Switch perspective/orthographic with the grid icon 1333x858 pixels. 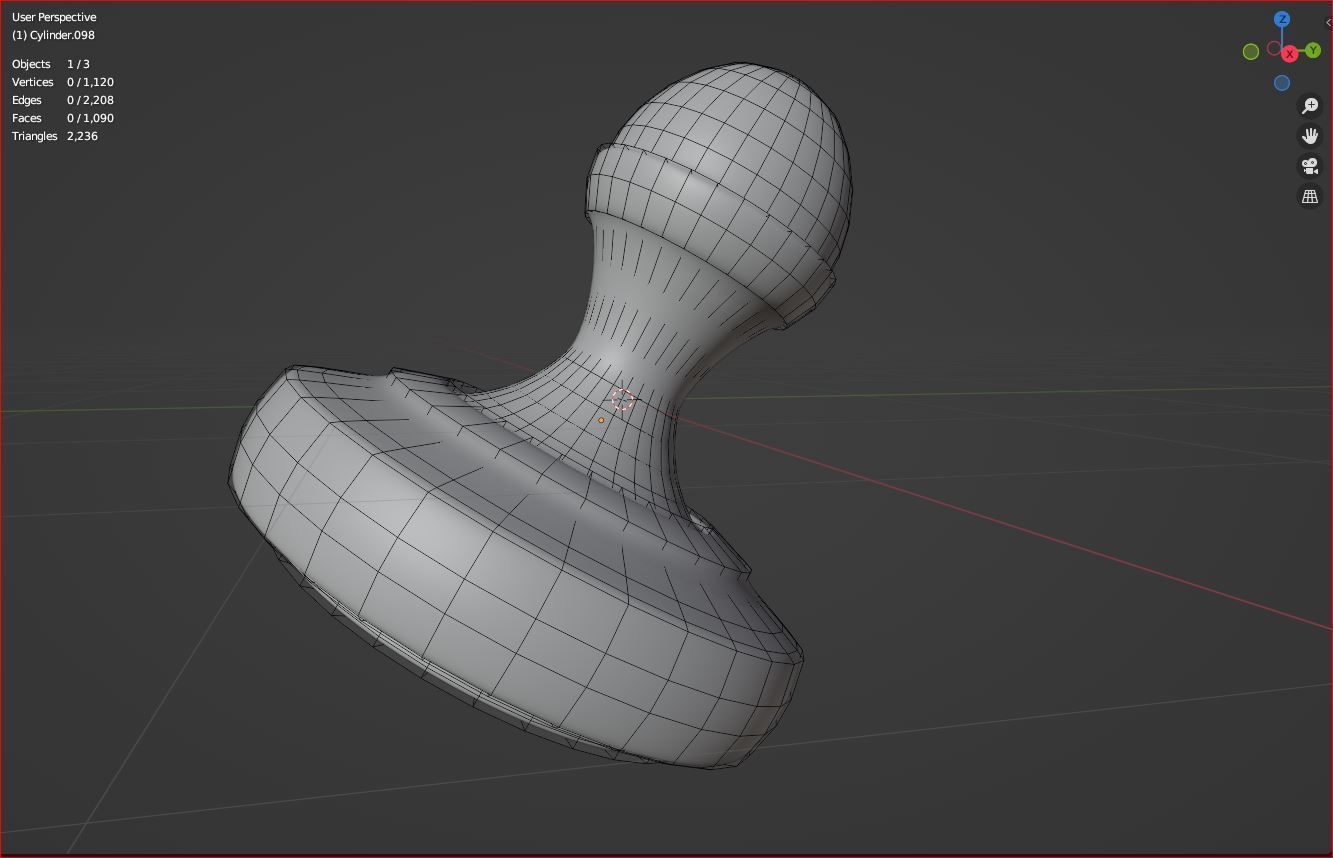[x=1310, y=197]
